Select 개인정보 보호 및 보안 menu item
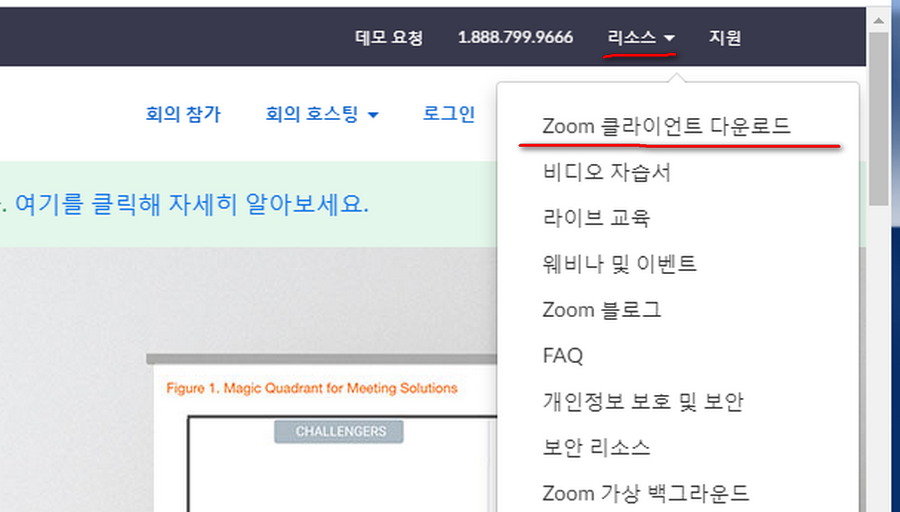Screen dimensions: 900x512 (643, 402)
